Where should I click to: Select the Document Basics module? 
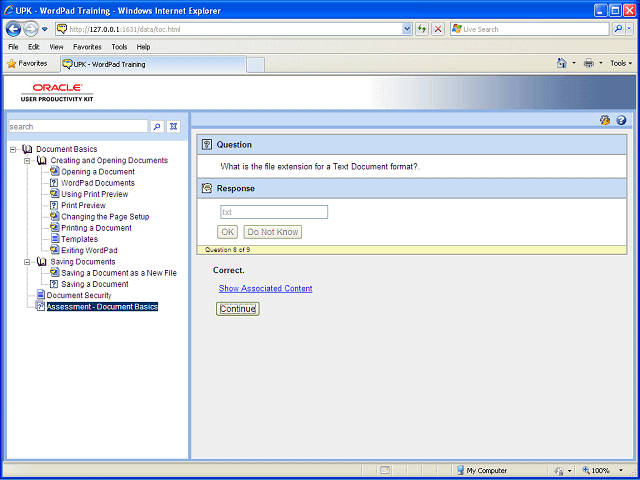67,149
